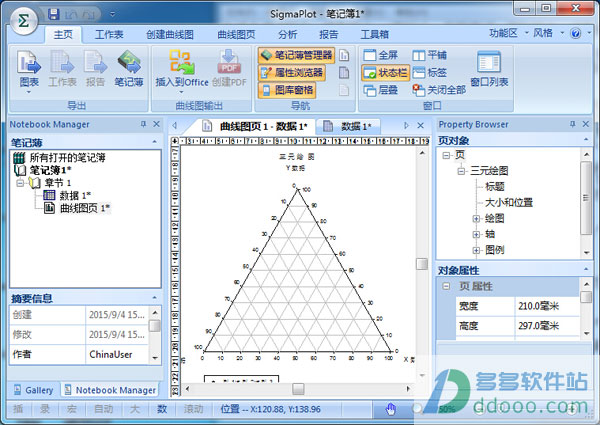This screenshot has width=600, height=425.
Task: Toggle 状态栏 visibility
Action: click(385, 73)
